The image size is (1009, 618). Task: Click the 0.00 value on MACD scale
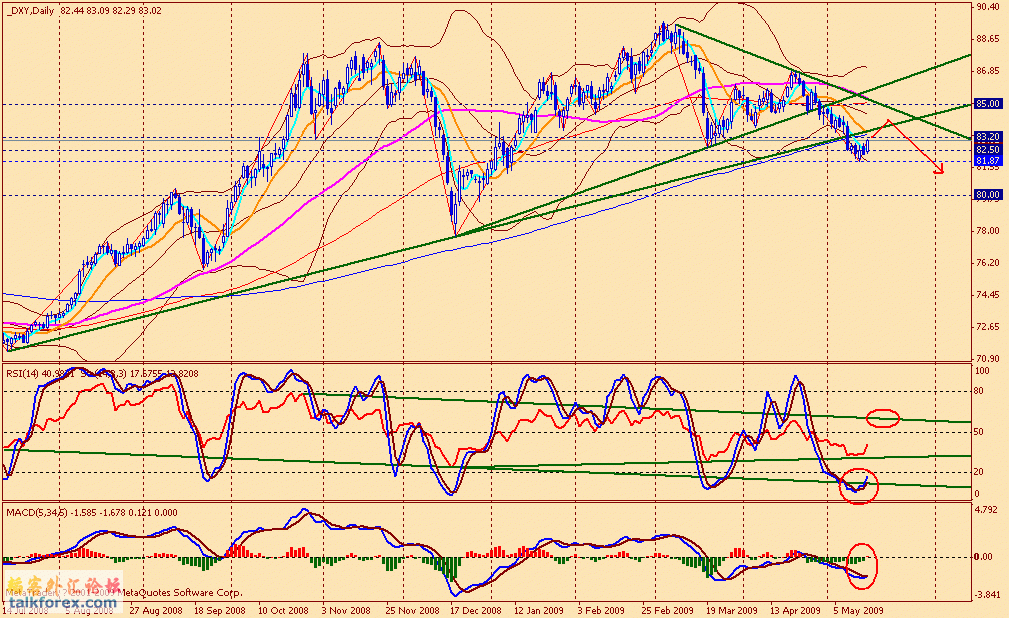[983, 557]
